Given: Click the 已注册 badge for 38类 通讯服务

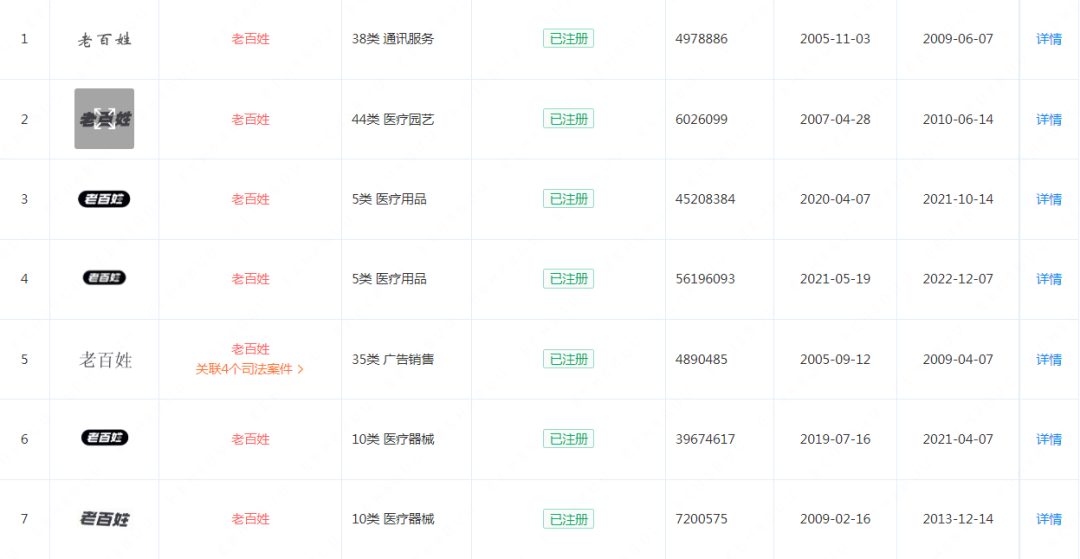Looking at the screenshot, I should (568, 39).
